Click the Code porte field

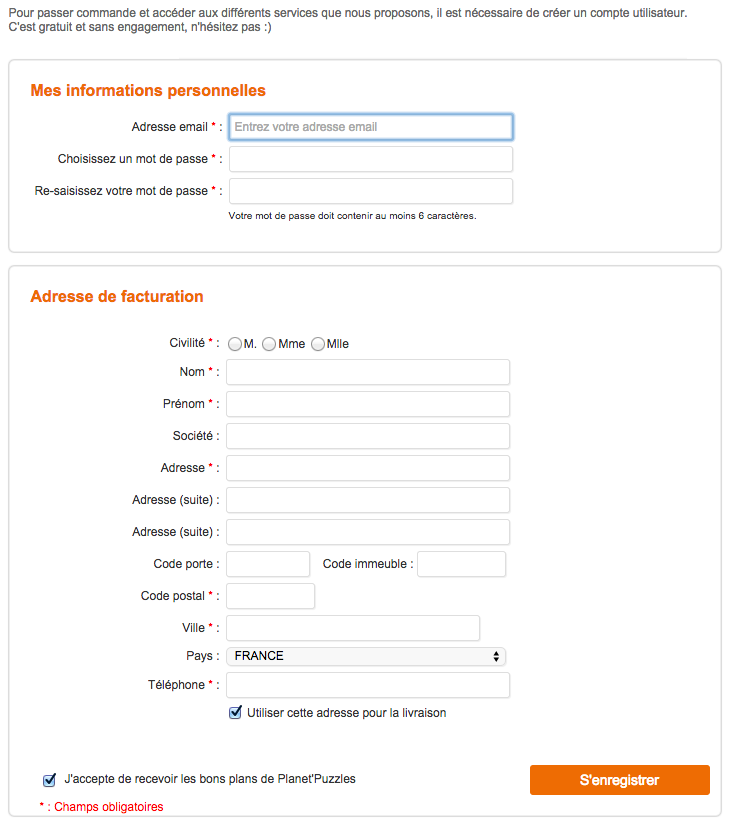click(268, 564)
